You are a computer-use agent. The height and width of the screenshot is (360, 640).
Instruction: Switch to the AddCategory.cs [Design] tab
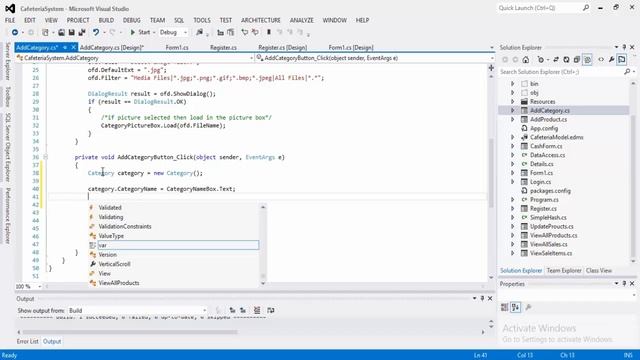coord(112,48)
